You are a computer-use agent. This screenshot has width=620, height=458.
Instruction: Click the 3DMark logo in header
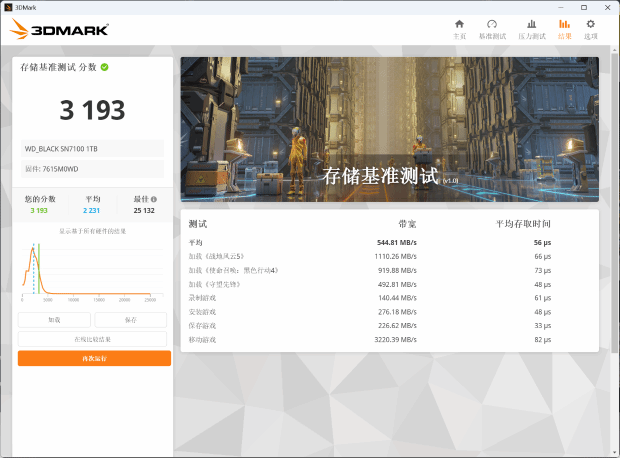pos(59,29)
